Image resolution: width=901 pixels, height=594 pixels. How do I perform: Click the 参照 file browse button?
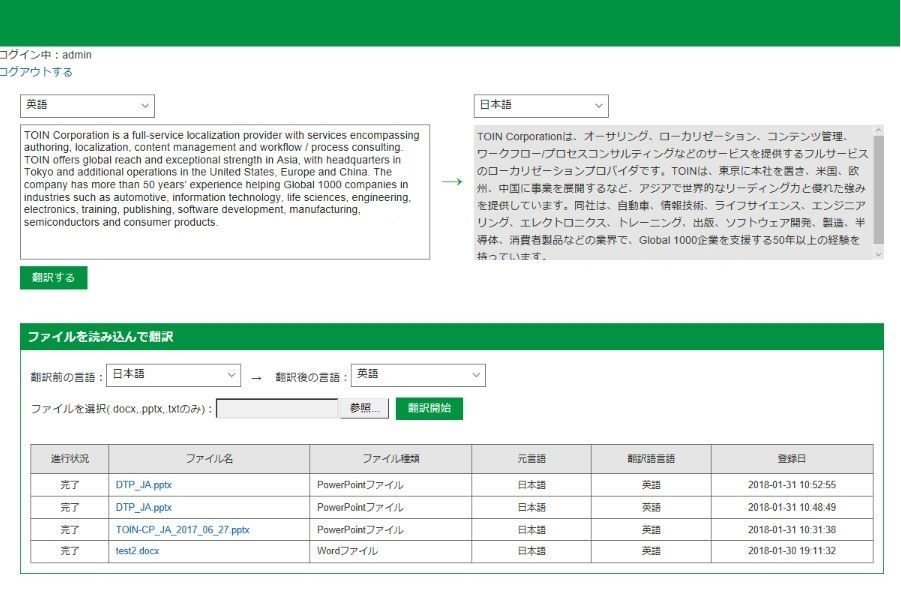coord(365,408)
